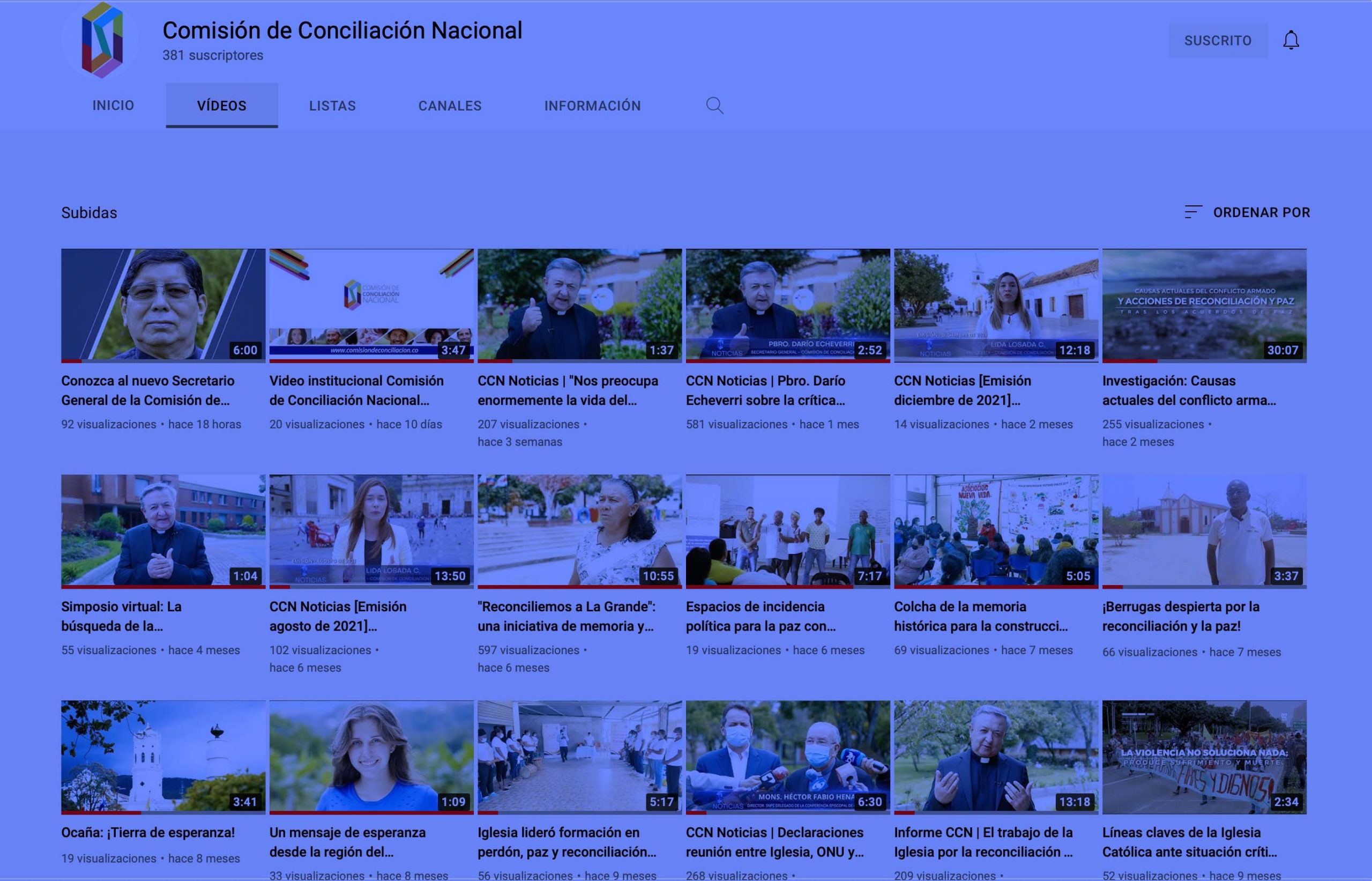Open Espacios de incidencia política thumbnail
1372x881 pixels.
point(788,531)
